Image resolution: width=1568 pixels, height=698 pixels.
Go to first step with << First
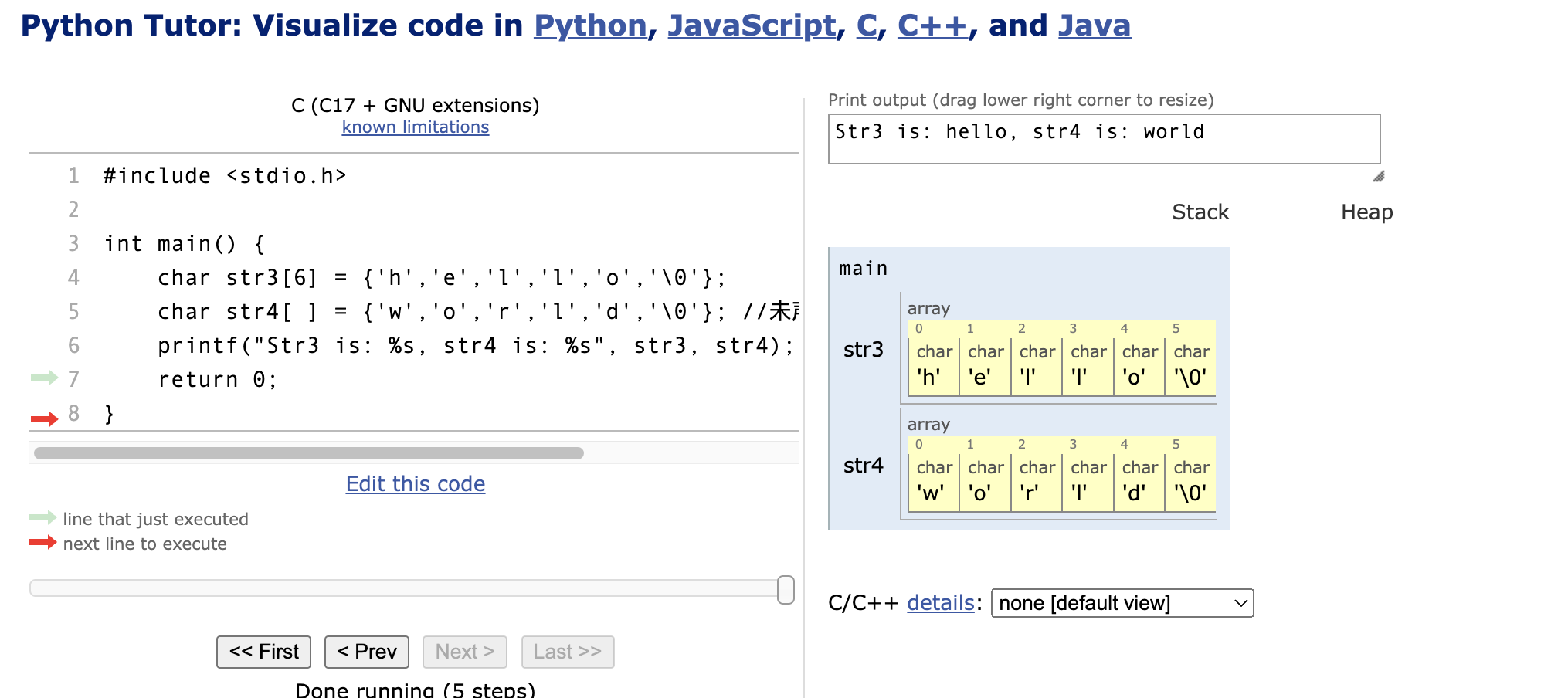click(263, 652)
